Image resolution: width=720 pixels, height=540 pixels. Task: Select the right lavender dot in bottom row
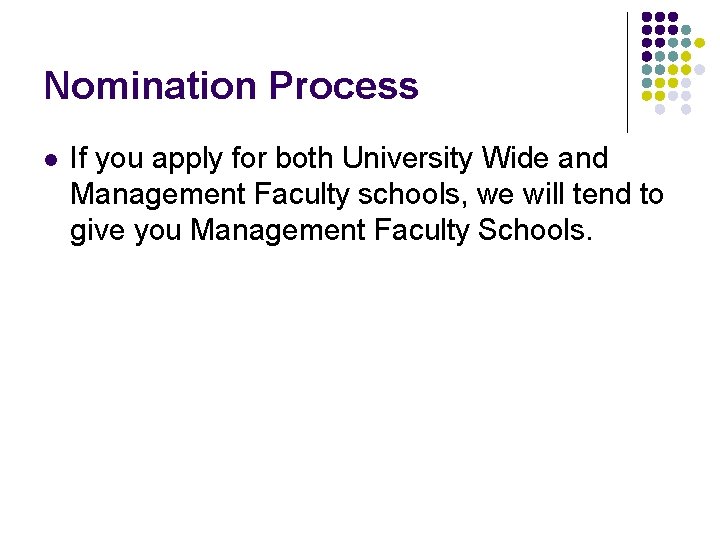point(686,109)
